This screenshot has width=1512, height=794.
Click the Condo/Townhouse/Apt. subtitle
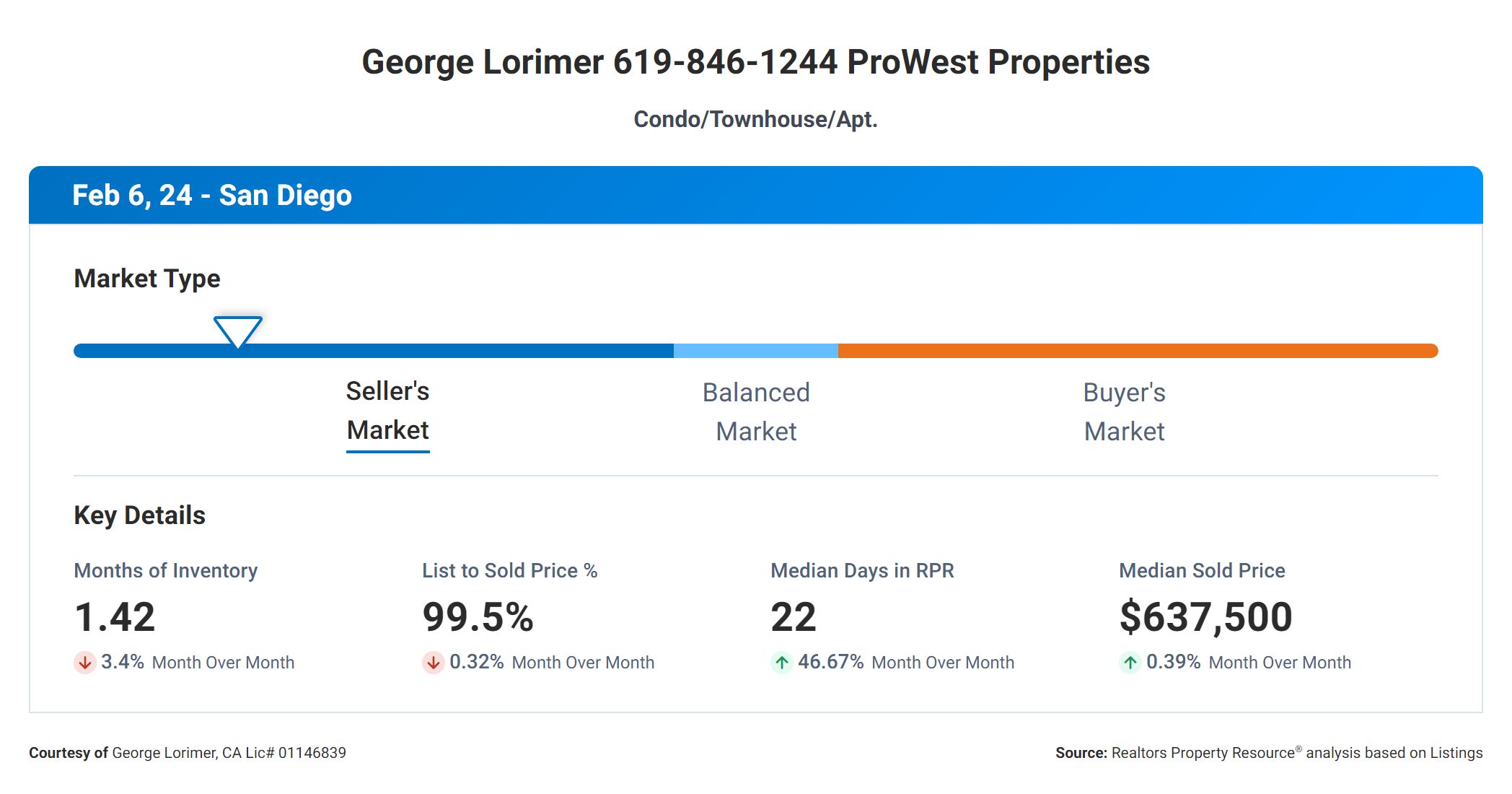[x=755, y=119]
